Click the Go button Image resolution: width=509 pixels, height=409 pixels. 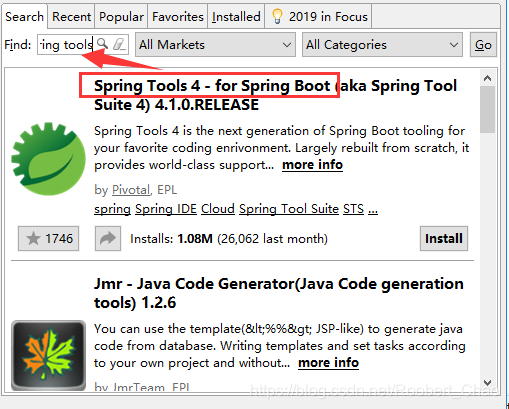click(483, 45)
